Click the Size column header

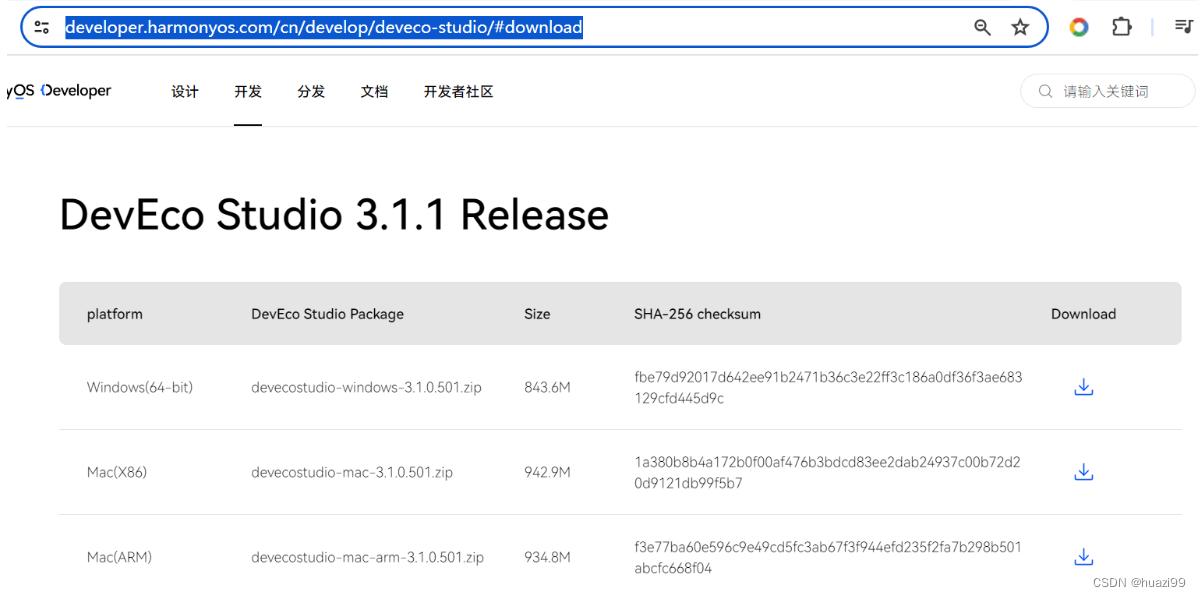pos(537,314)
